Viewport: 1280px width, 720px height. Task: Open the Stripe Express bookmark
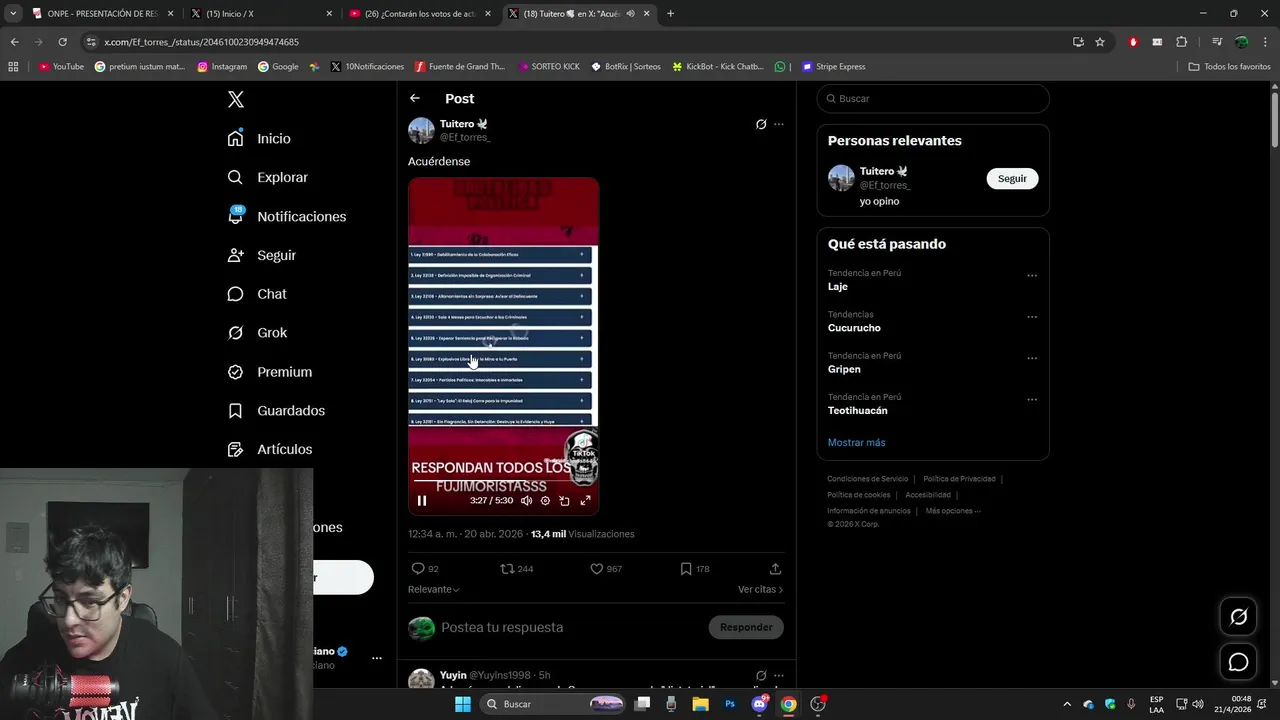click(x=834, y=67)
